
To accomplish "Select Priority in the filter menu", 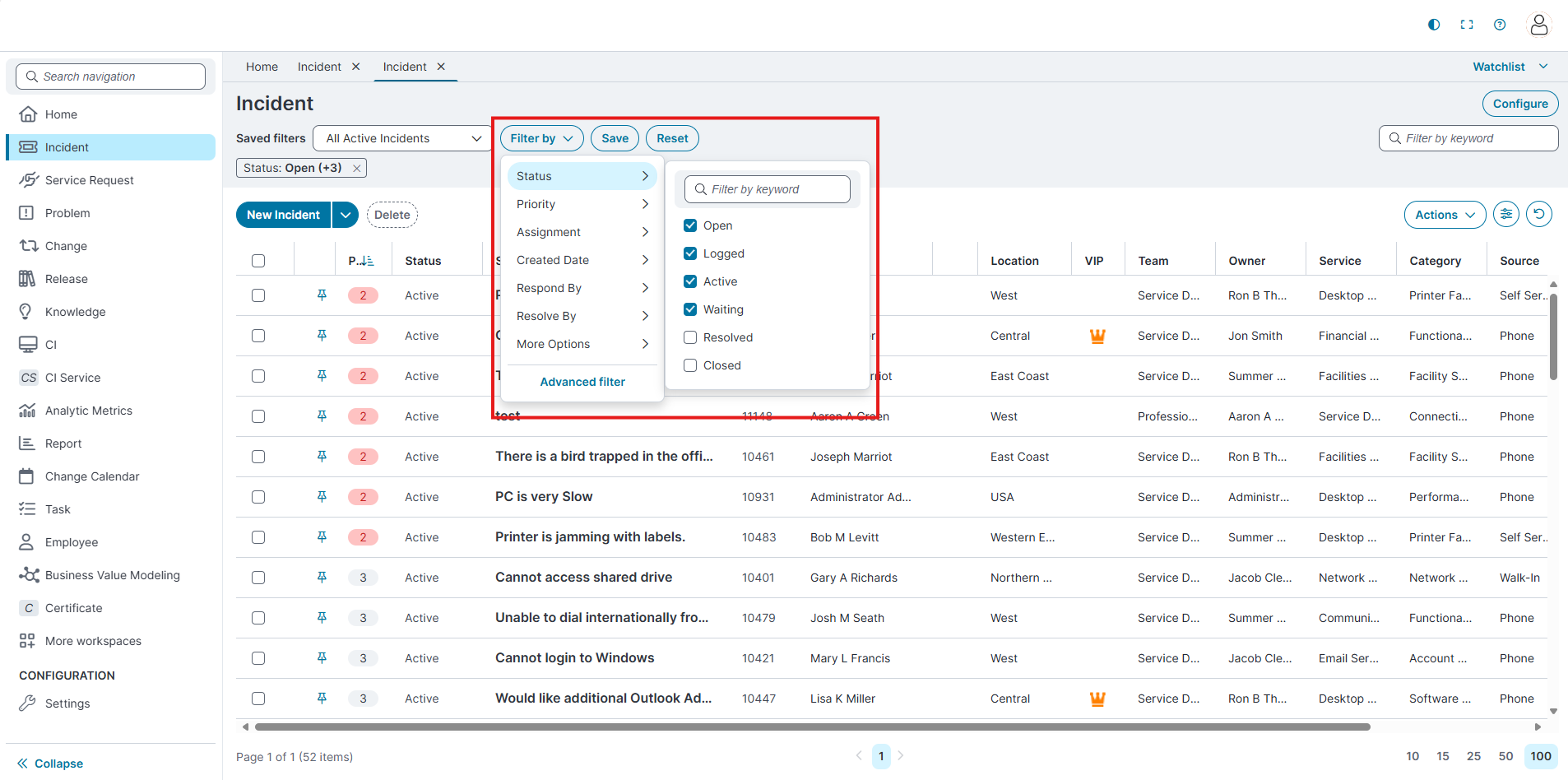I will [x=582, y=204].
